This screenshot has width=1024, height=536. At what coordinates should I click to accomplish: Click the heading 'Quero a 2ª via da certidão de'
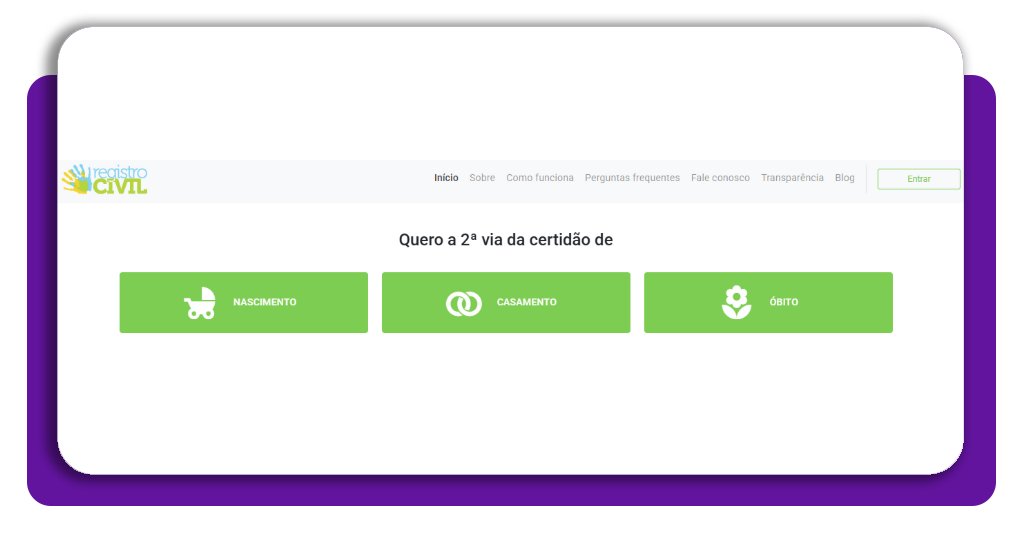point(505,240)
